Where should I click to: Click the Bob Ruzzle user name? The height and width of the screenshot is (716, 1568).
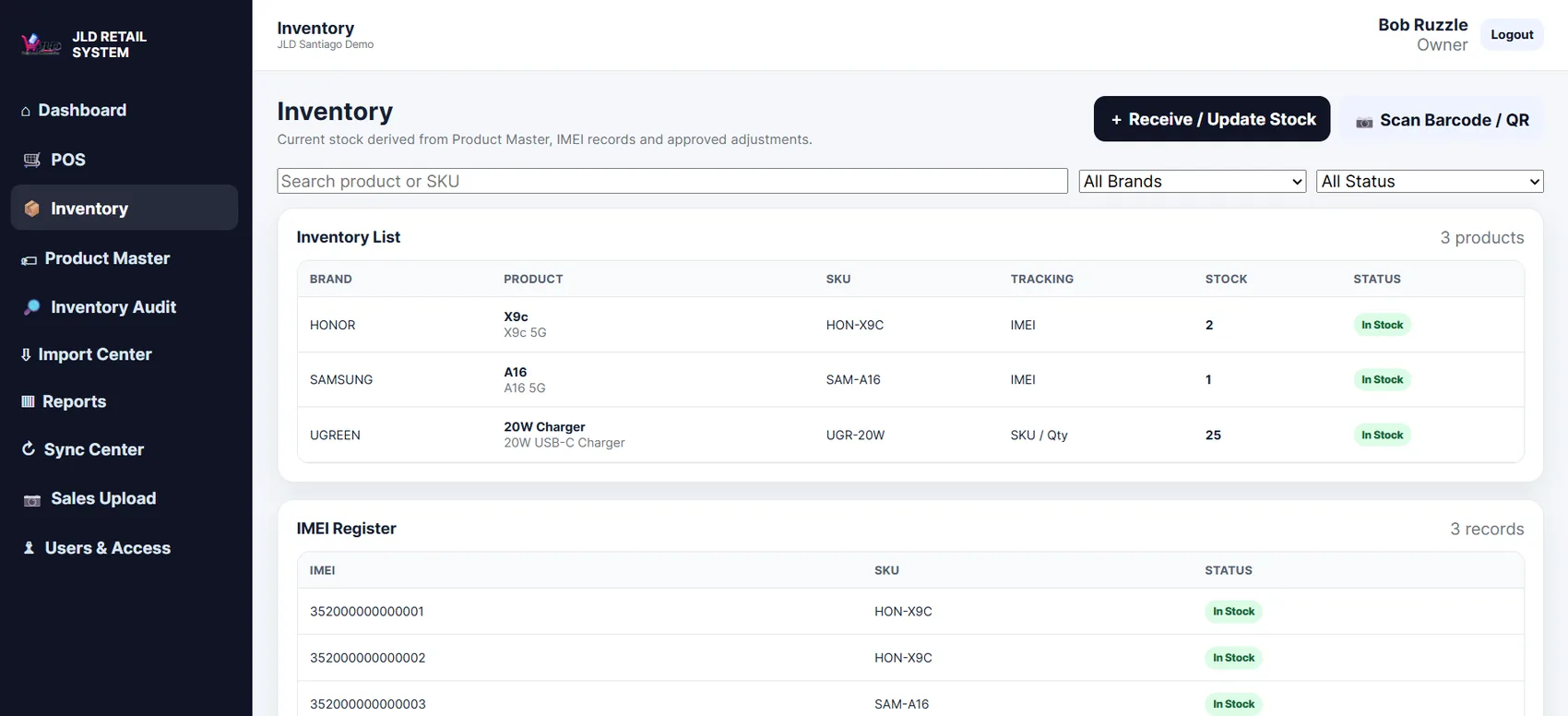click(1422, 25)
